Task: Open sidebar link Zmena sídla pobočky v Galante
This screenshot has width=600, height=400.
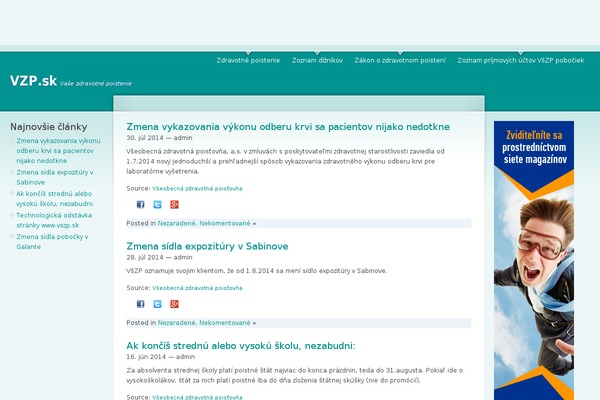Action: click(52, 242)
